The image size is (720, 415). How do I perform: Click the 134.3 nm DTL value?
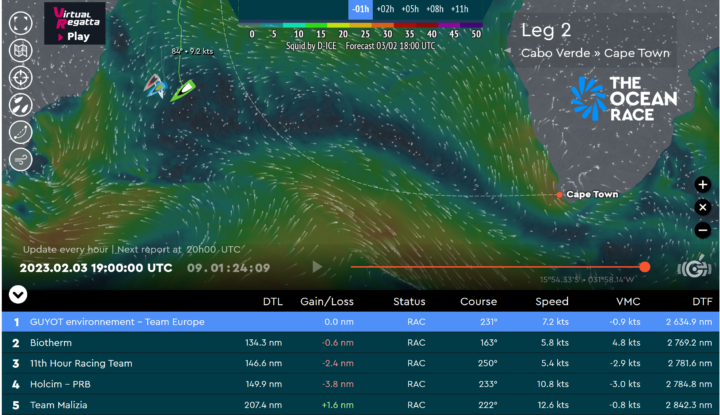264,342
